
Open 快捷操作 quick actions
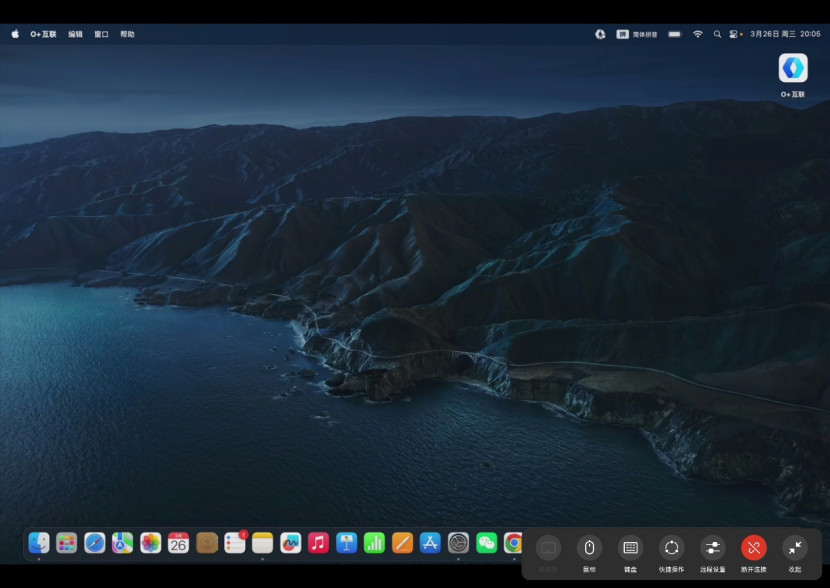pyautogui.click(x=671, y=548)
